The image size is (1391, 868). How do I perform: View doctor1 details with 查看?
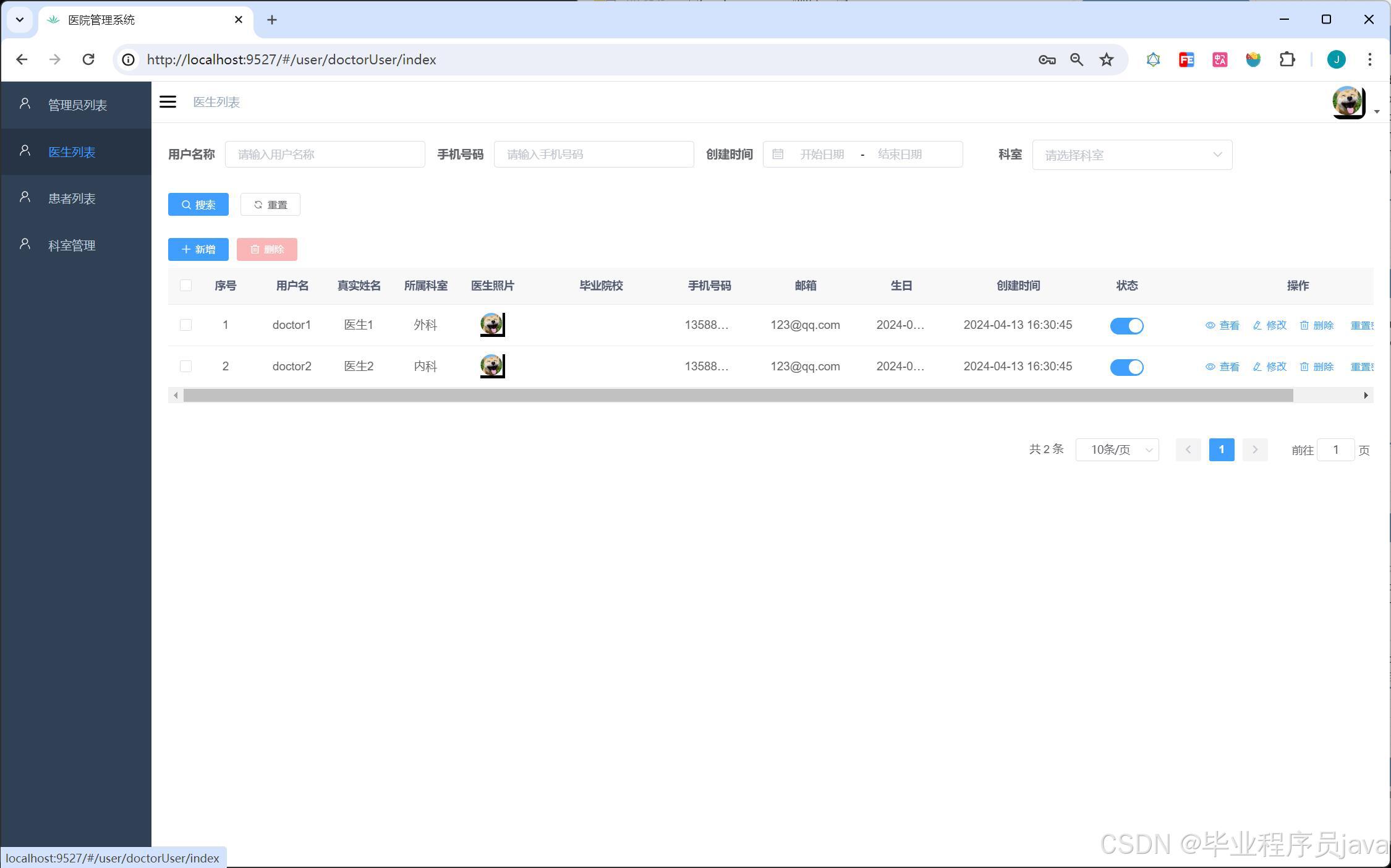click(1222, 325)
